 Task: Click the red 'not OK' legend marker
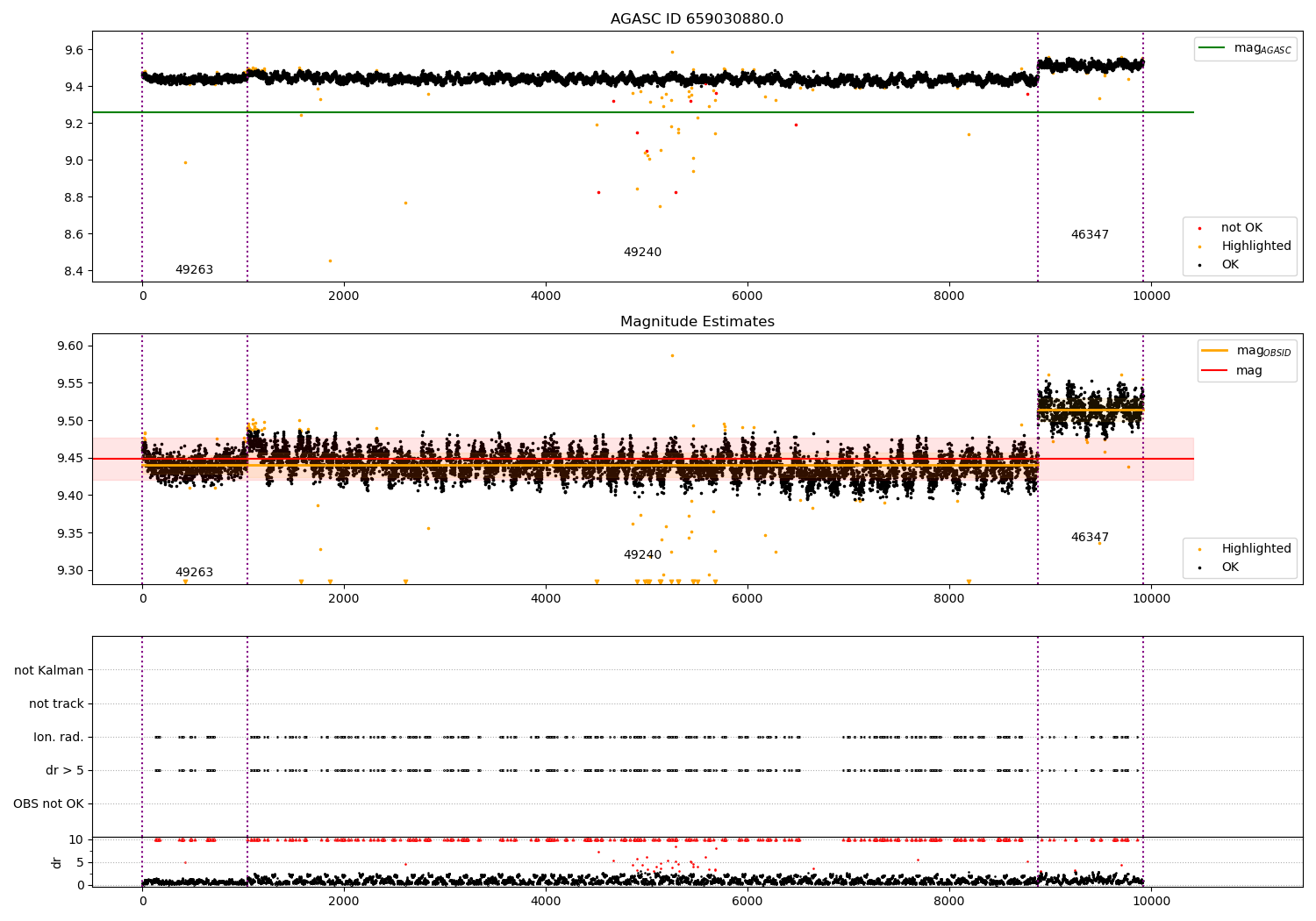(1199, 228)
